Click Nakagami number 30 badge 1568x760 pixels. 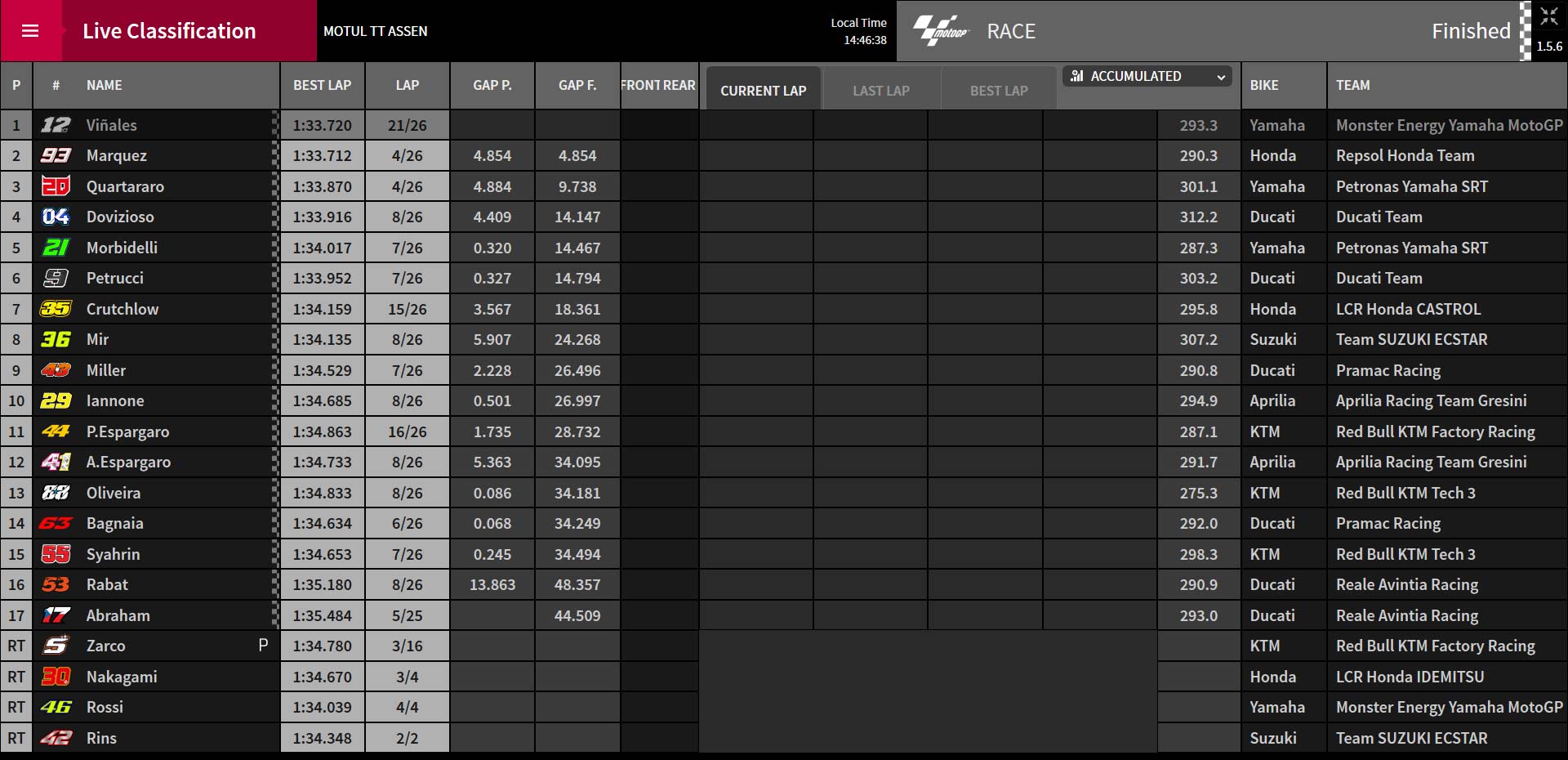[x=56, y=677]
